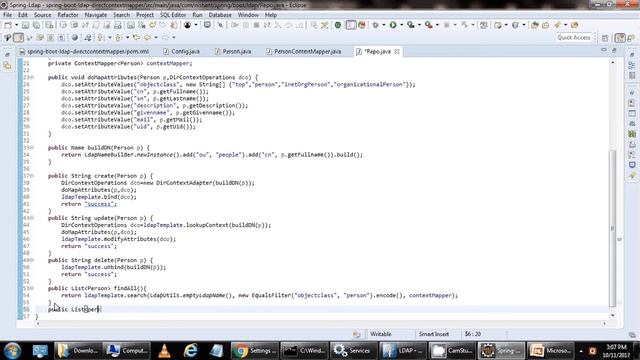Image resolution: width=640 pixels, height=360 pixels.
Task: Open the SQL Editor menu
Action: pyautogui.click(x=173, y=15)
